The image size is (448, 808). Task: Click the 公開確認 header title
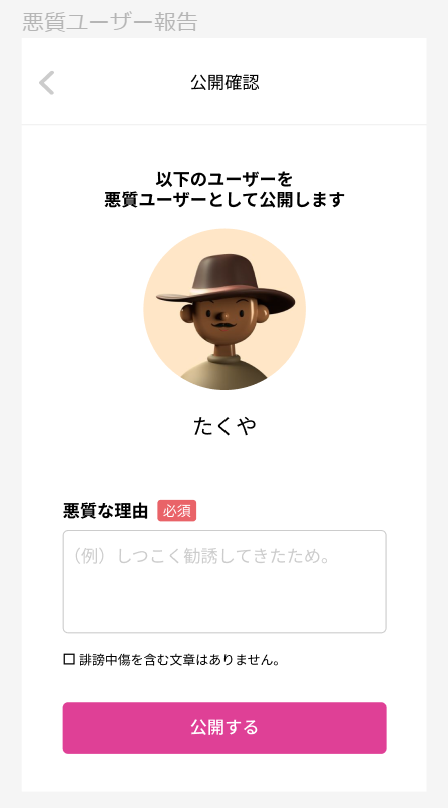pyautogui.click(x=225, y=82)
